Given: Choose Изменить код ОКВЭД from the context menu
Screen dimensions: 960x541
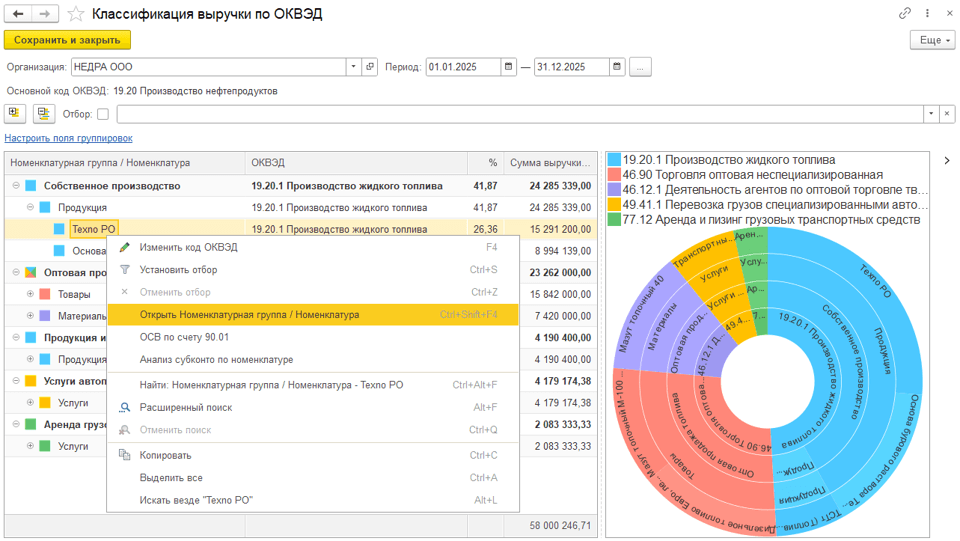Looking at the screenshot, I should tap(188, 247).
